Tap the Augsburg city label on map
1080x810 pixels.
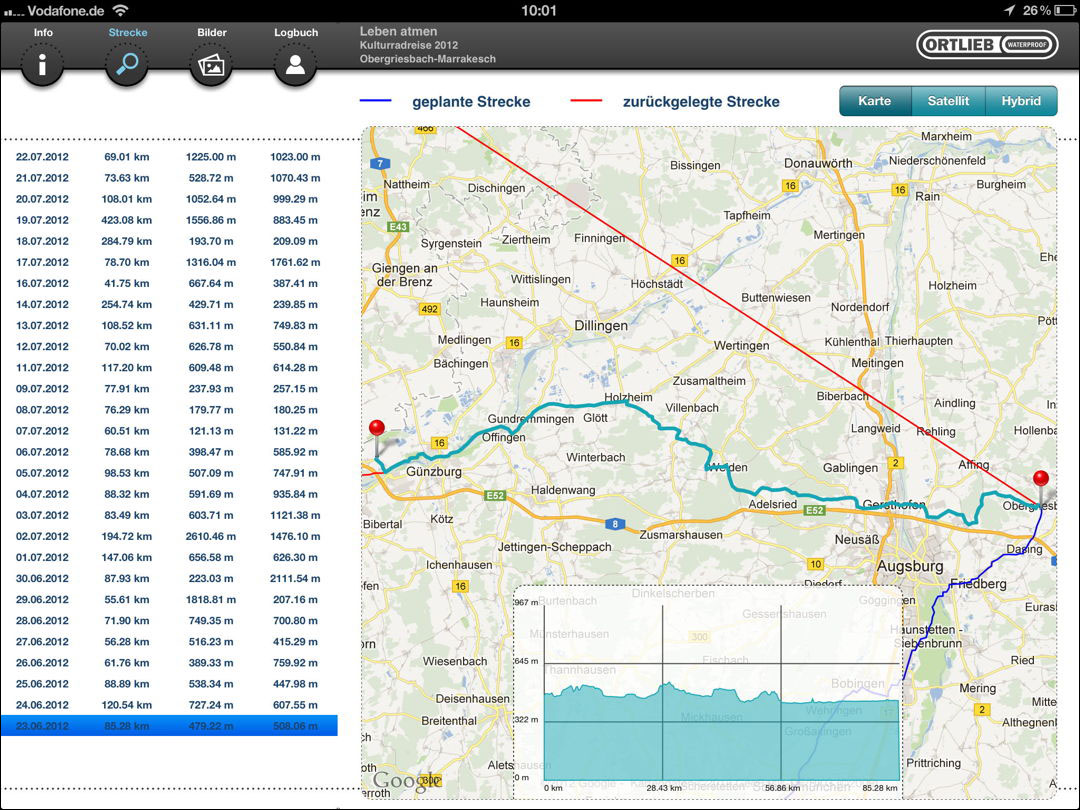tap(910, 566)
